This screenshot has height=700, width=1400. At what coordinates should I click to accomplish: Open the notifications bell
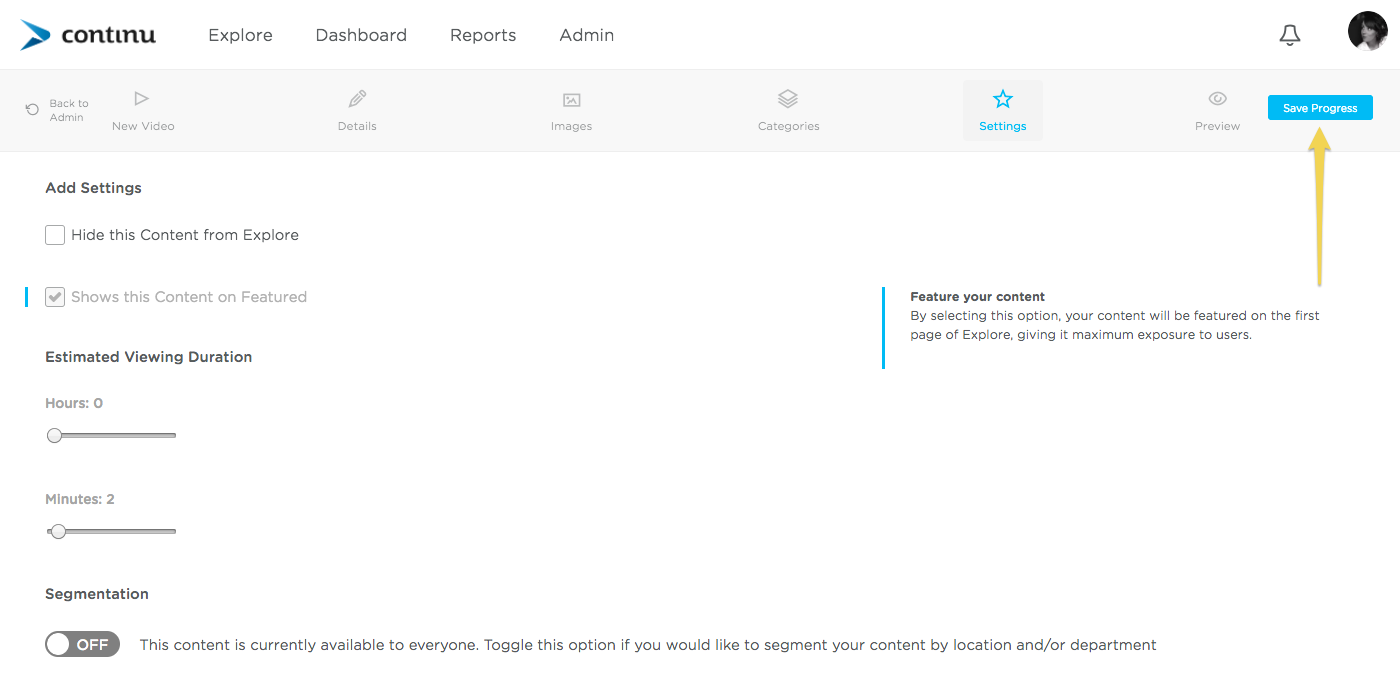[x=1290, y=35]
